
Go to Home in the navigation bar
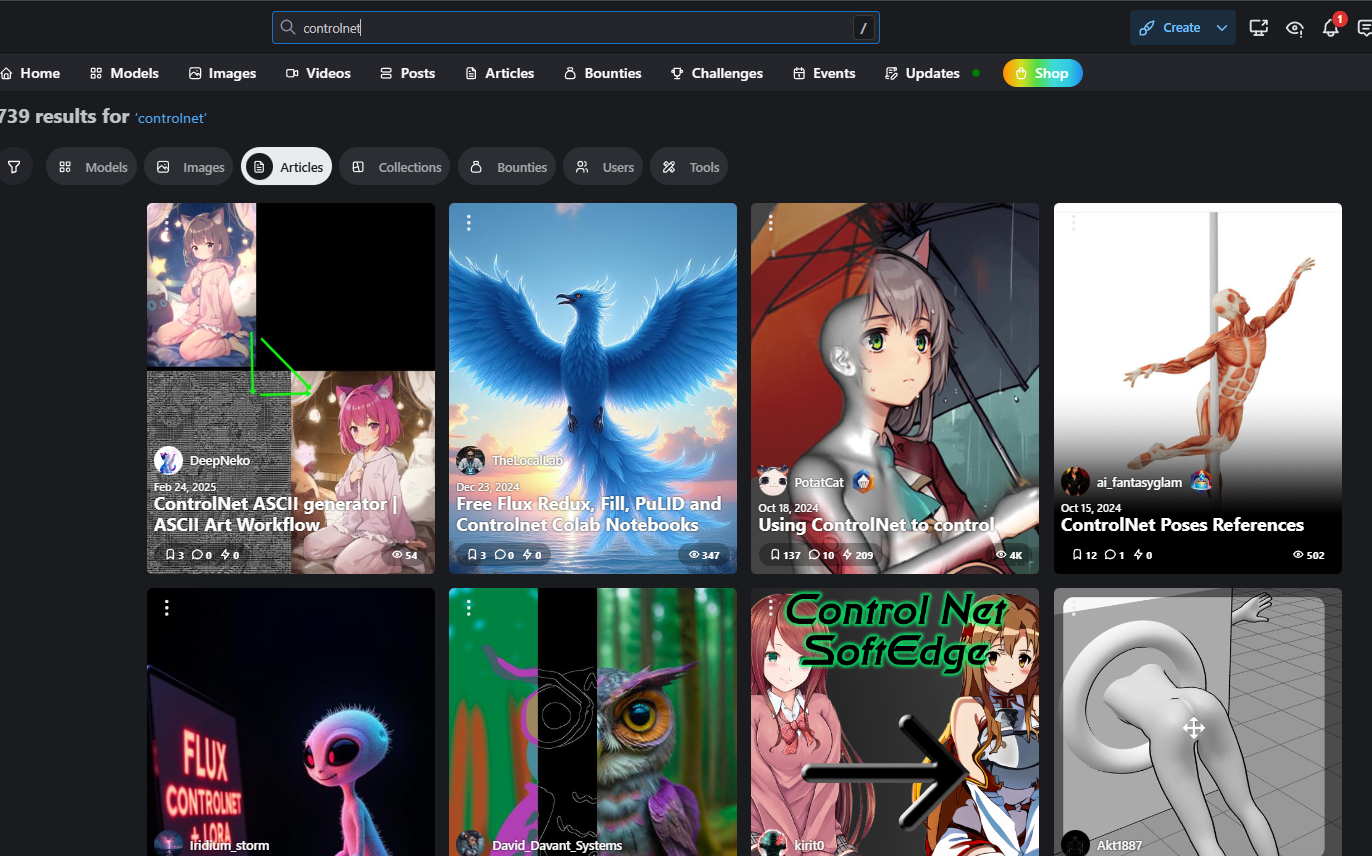(30, 73)
